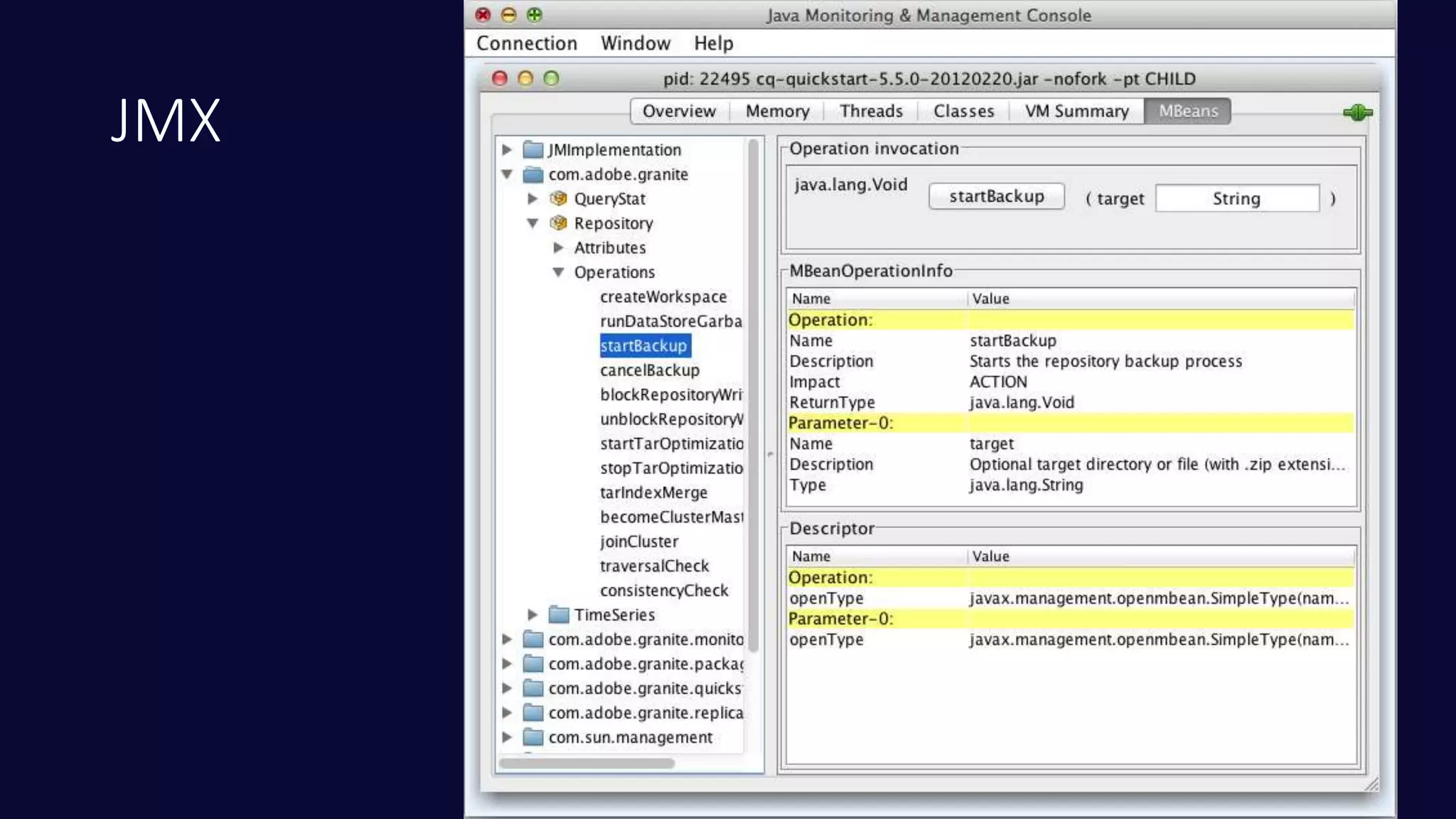
Task: Open the VM Summary tab
Action: [1076, 111]
